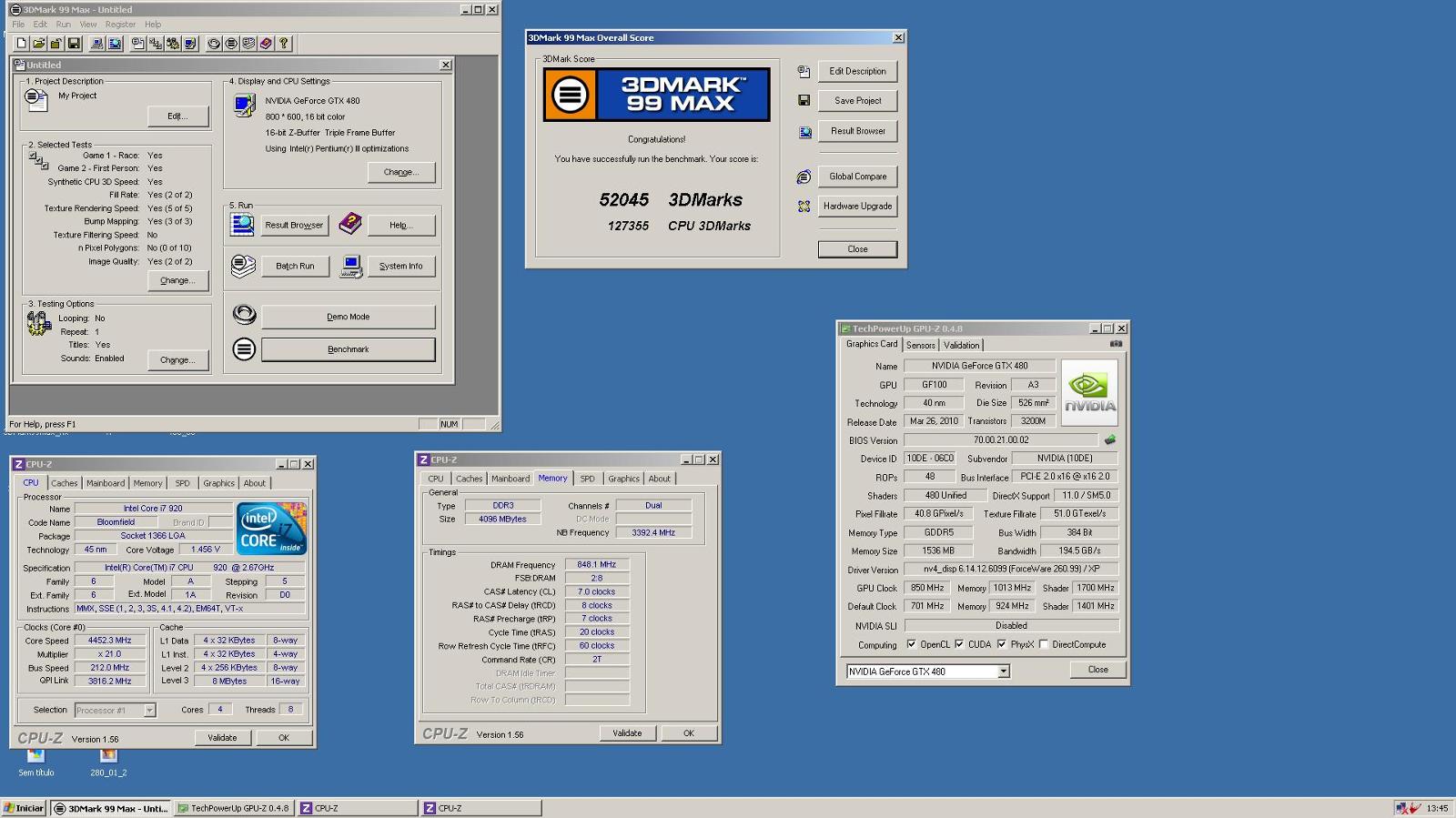Switch to TechPowerUp GPU-Z taskbar item
1456x818 pixels.
pos(233,808)
